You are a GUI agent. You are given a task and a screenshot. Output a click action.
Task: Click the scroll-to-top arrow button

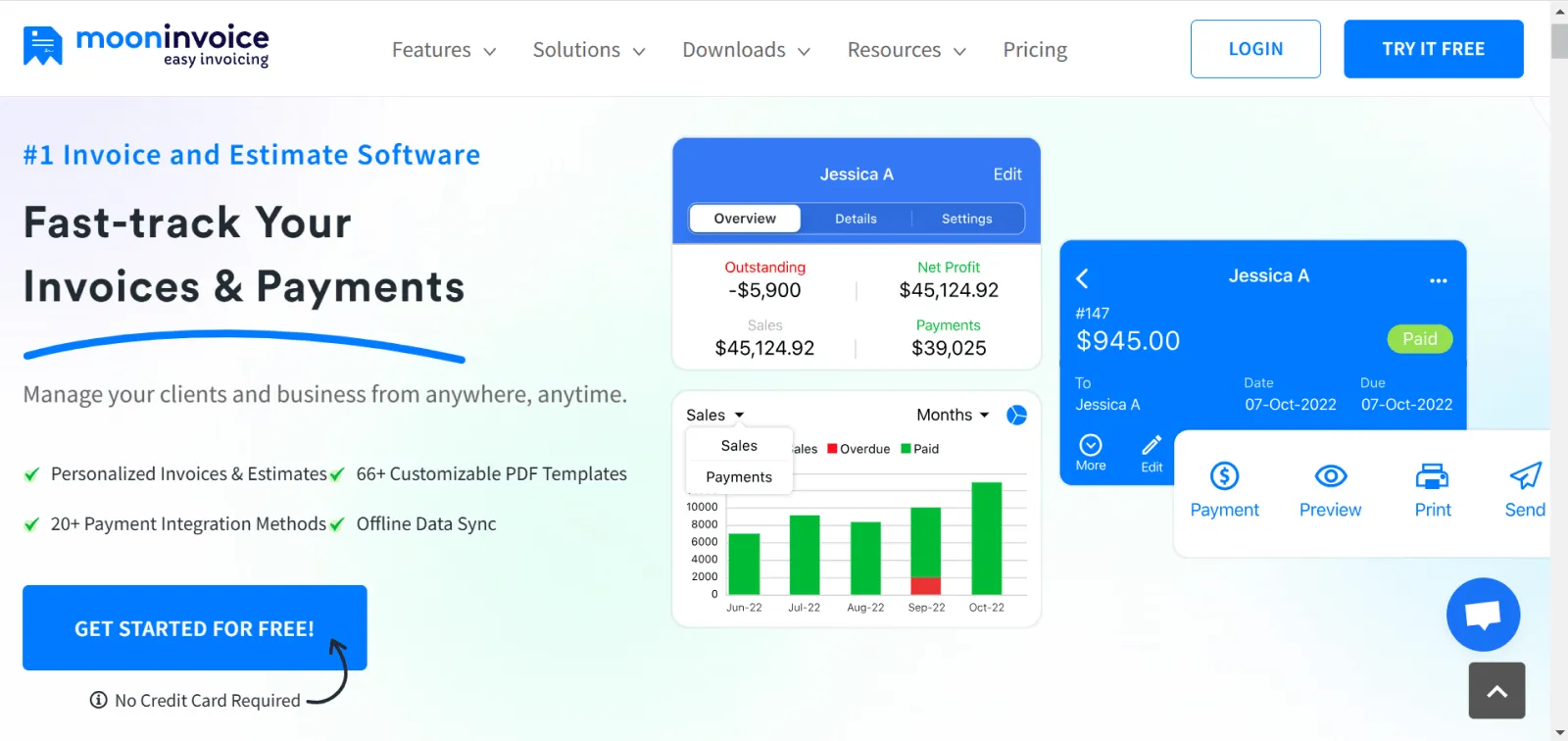1496,691
